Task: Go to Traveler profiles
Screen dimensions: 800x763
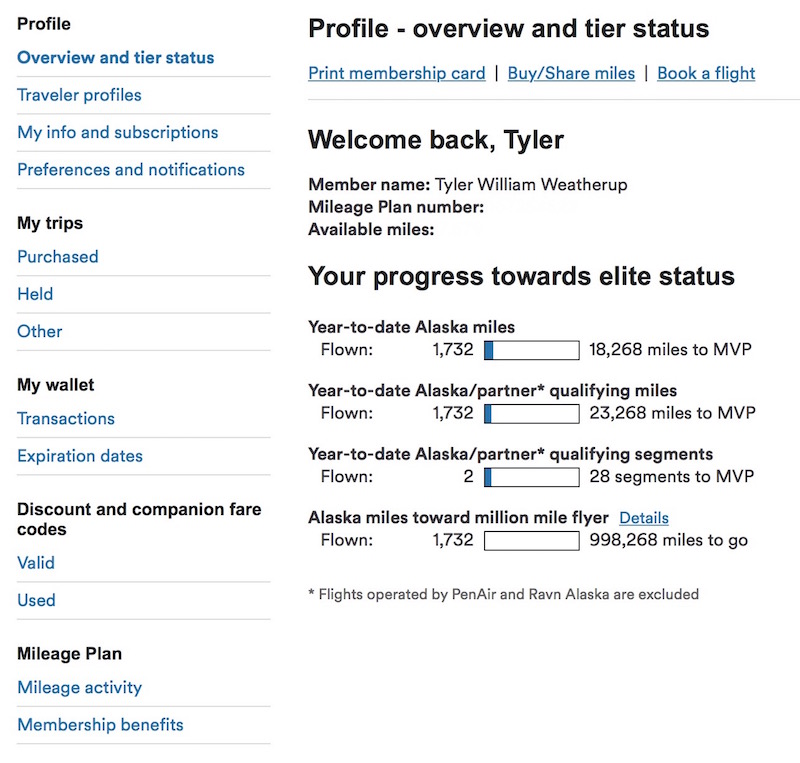Action: (x=79, y=95)
